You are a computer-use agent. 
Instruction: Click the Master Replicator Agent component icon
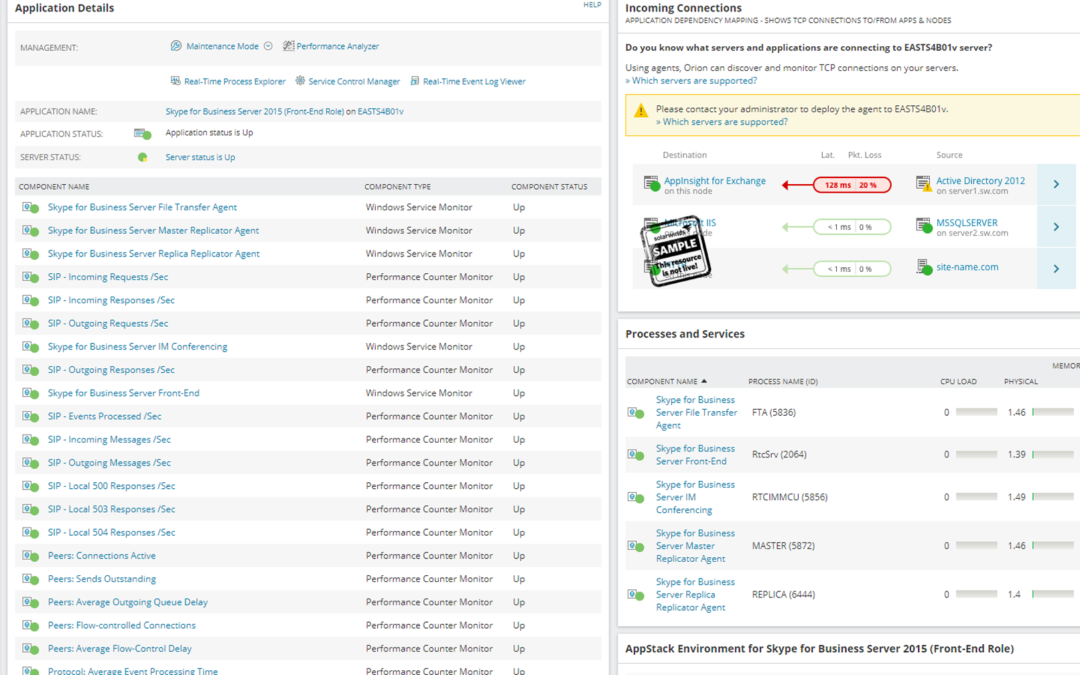(30, 231)
